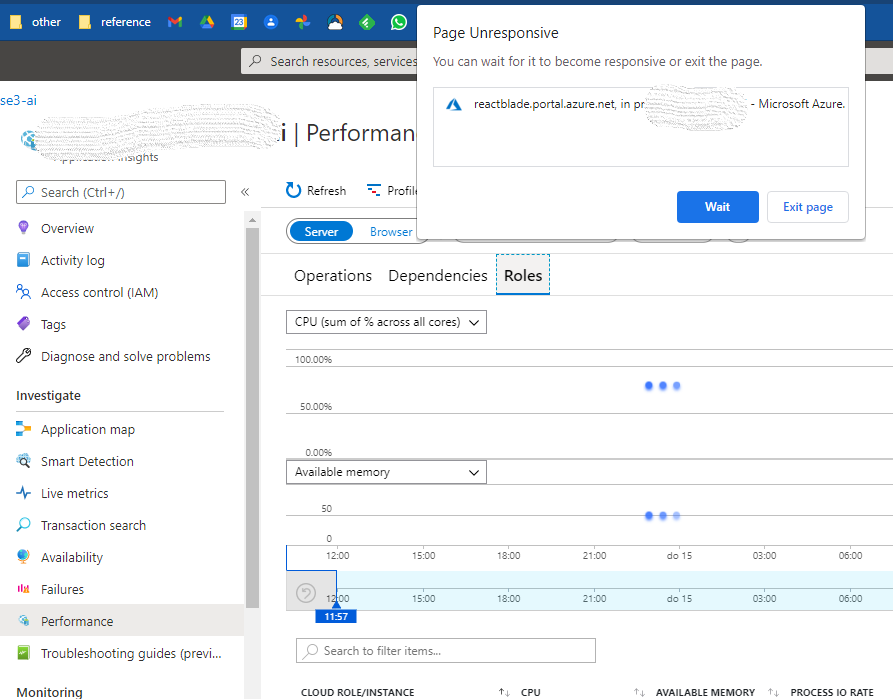Click the Activity log icon
The image size is (893, 699).
(23, 260)
